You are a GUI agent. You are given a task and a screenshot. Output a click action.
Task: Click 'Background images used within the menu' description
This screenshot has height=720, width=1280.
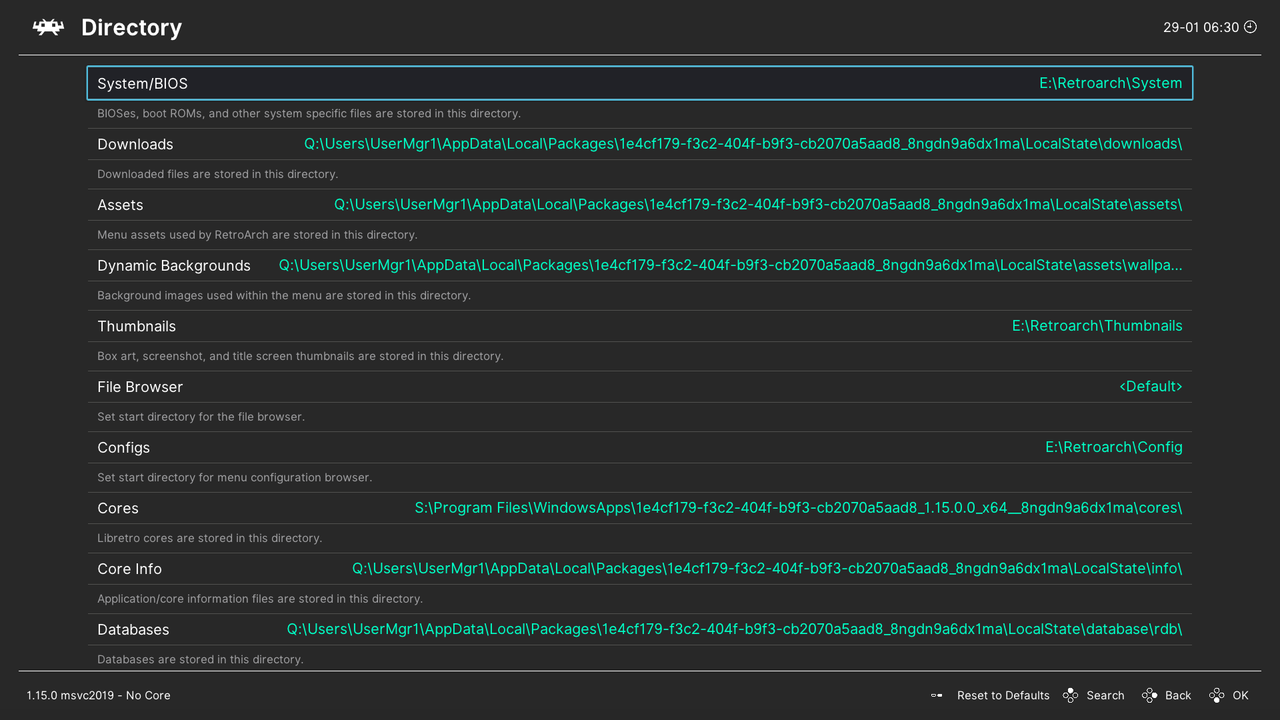point(284,295)
